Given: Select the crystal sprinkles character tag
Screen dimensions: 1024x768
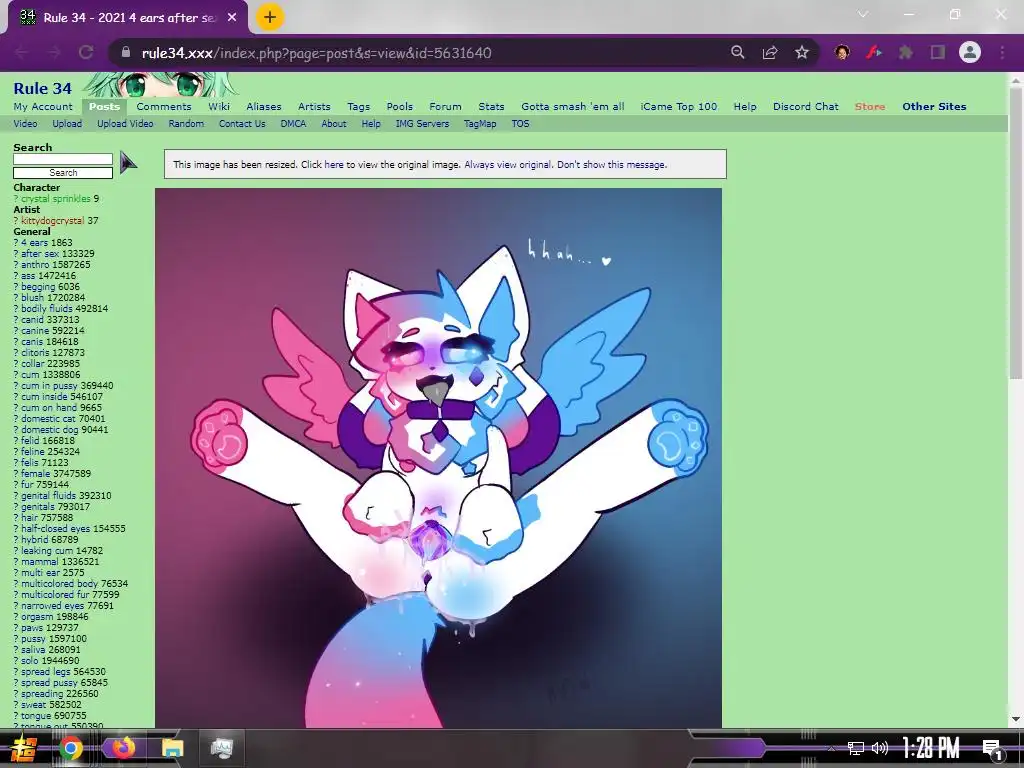Looking at the screenshot, I should [x=56, y=199].
